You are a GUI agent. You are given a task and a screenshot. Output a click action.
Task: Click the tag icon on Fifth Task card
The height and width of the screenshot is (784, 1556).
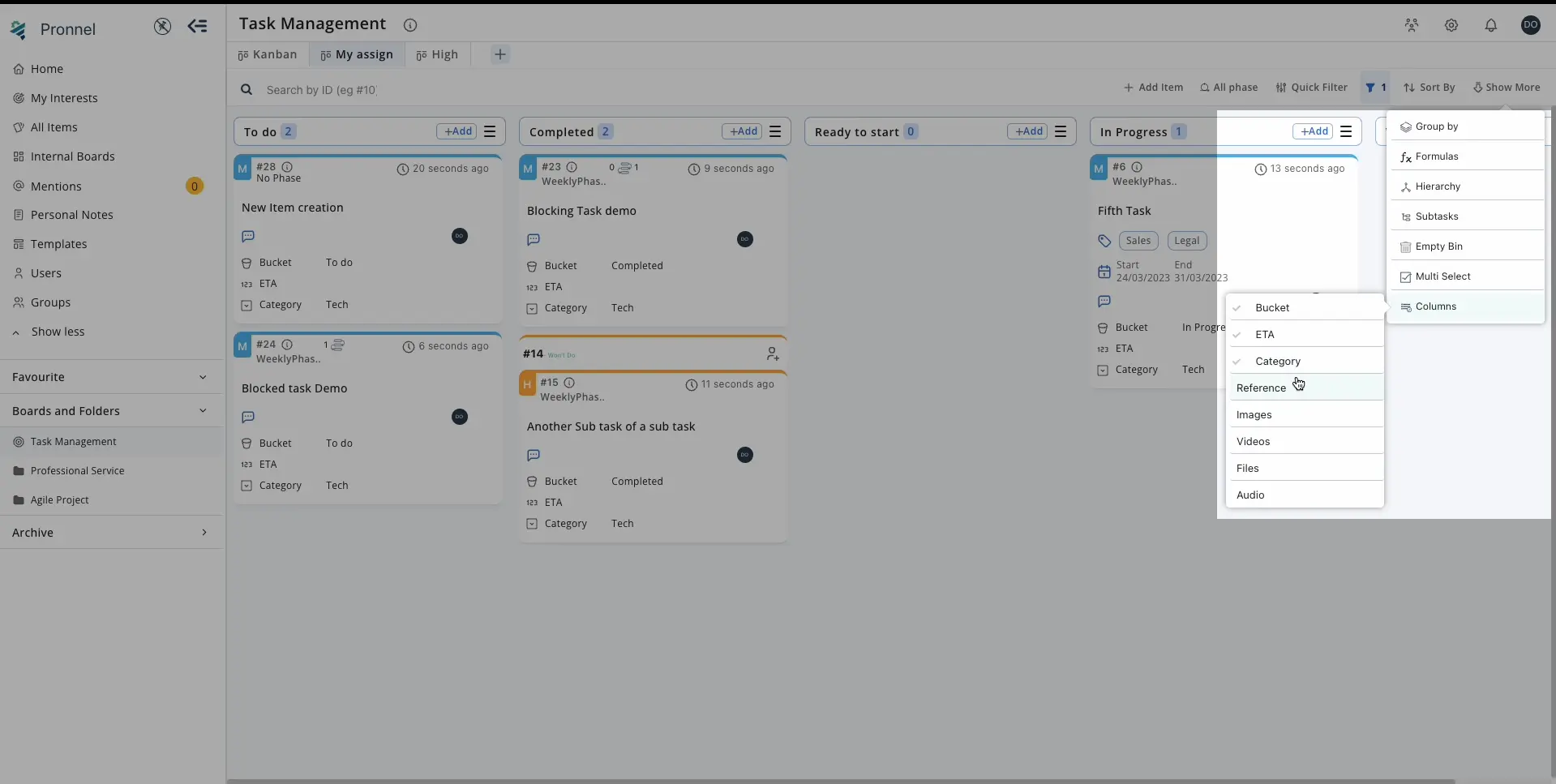click(x=1104, y=241)
